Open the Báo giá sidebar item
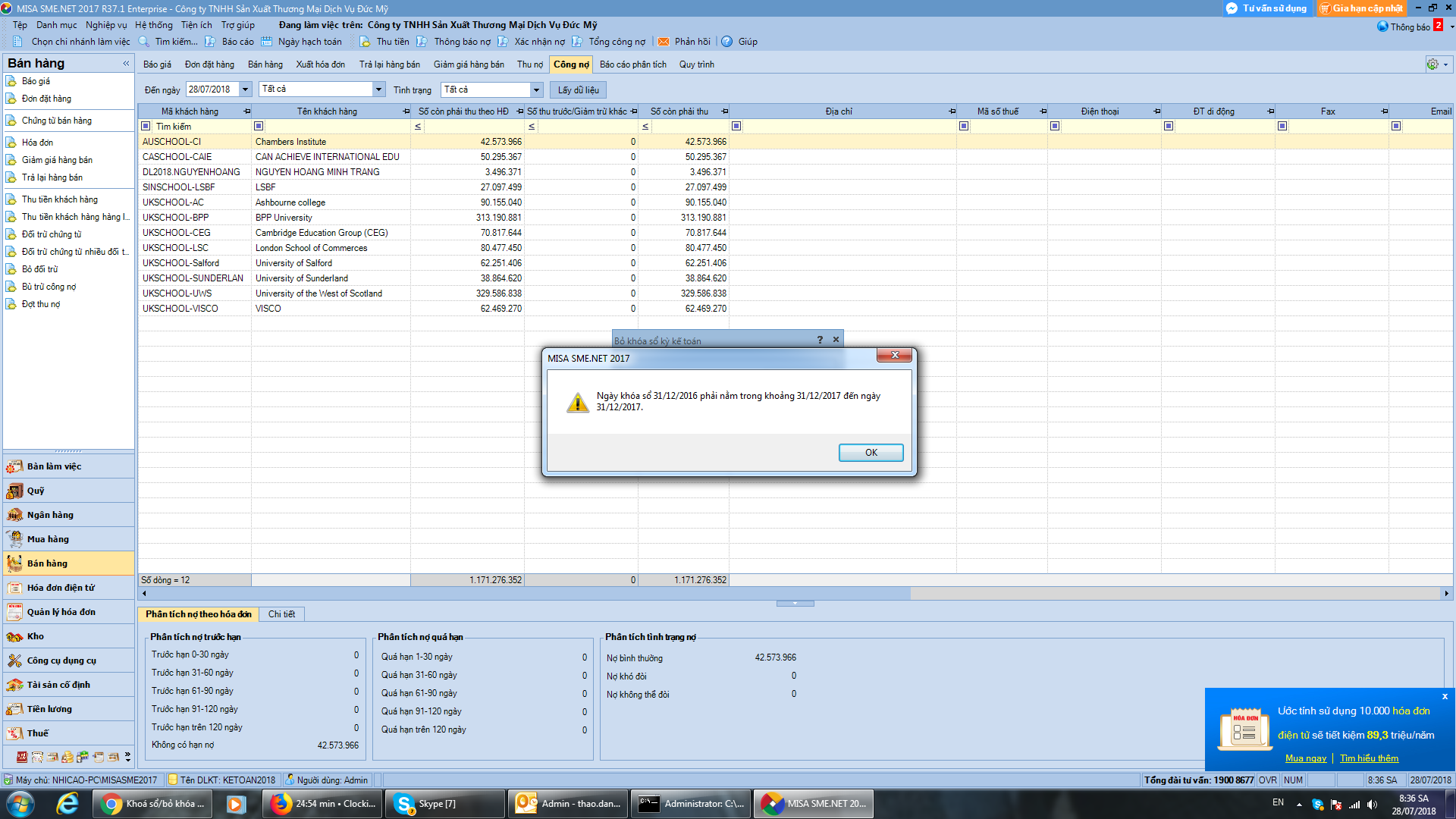The image size is (1456, 819). (x=36, y=81)
